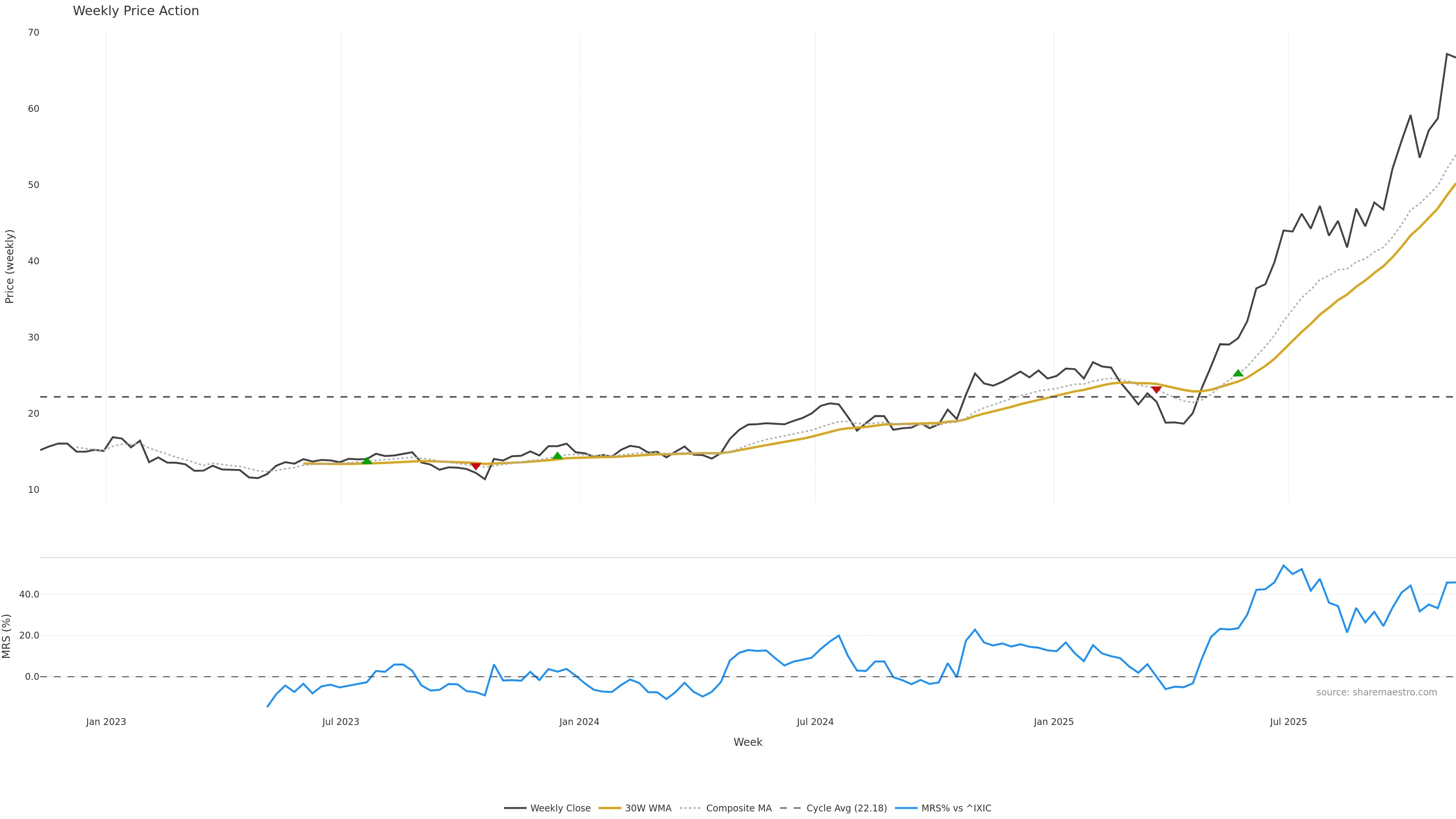Hide the 30W WMA legend series
Viewport: 1456px width, 819px height.
coord(635,808)
